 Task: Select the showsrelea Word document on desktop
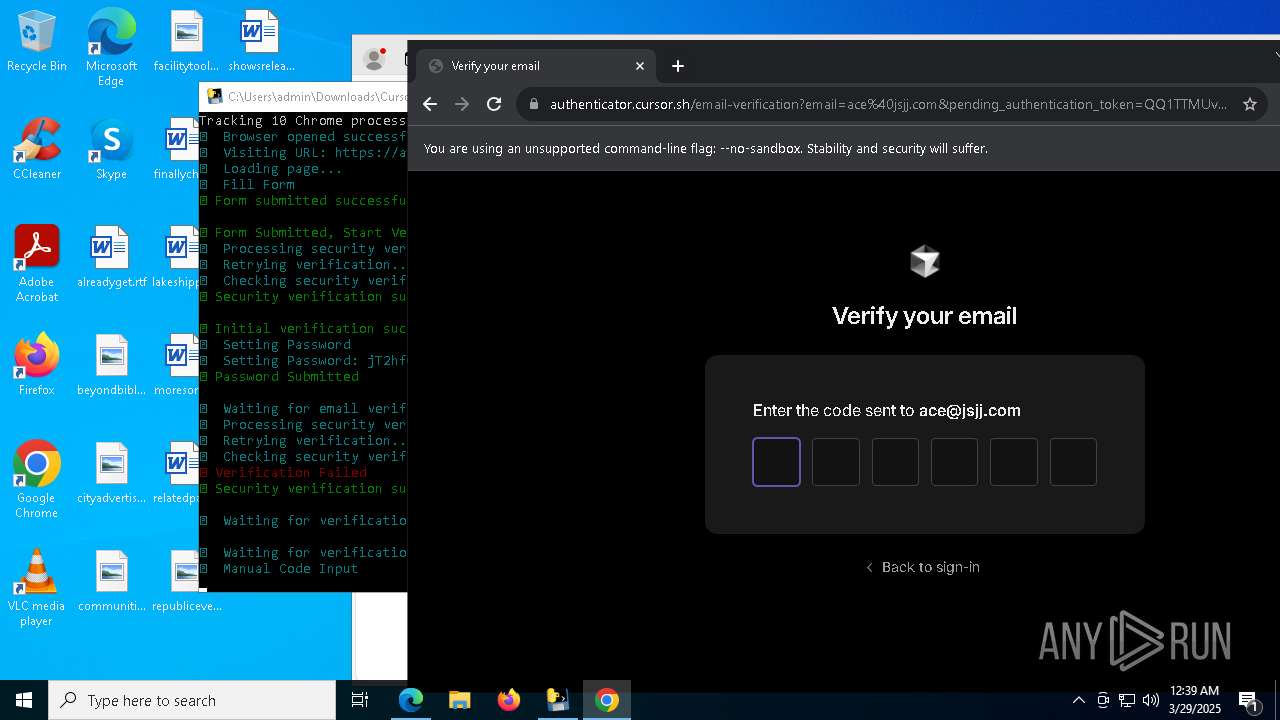coord(261,41)
